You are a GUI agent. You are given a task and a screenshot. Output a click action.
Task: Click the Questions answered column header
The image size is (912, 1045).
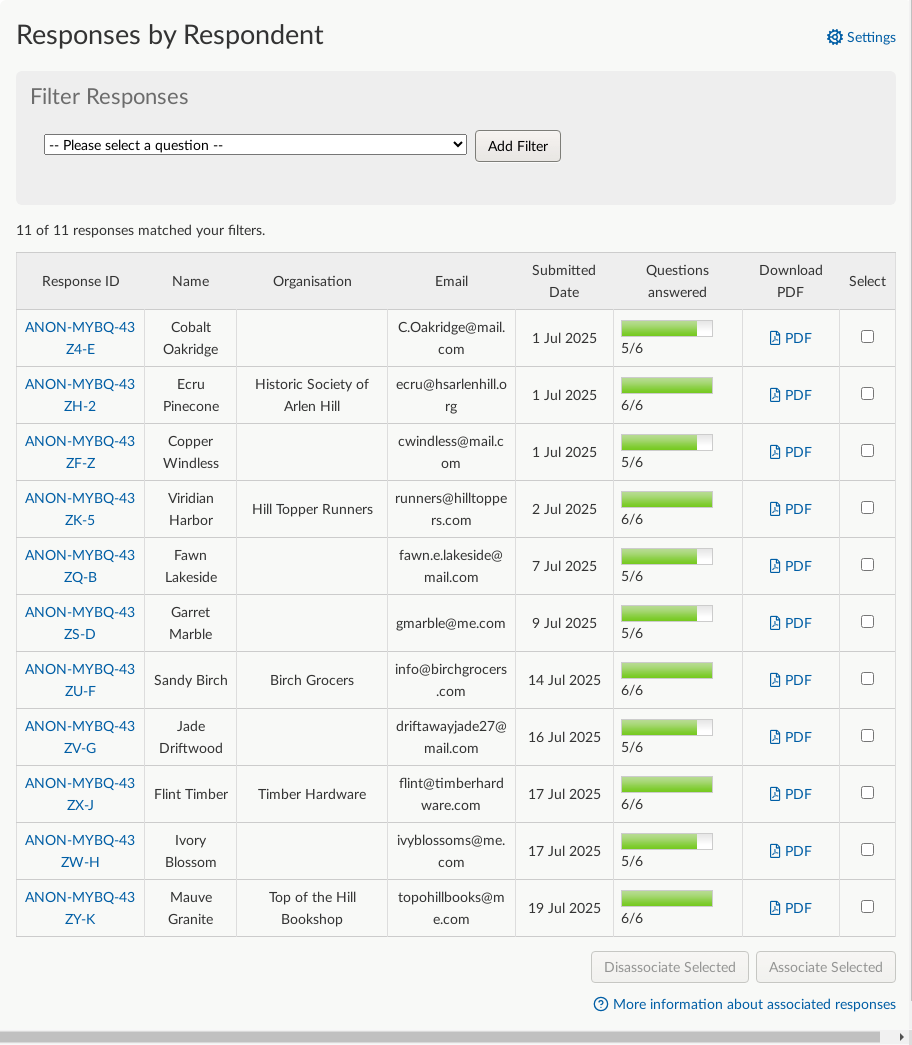click(x=677, y=281)
